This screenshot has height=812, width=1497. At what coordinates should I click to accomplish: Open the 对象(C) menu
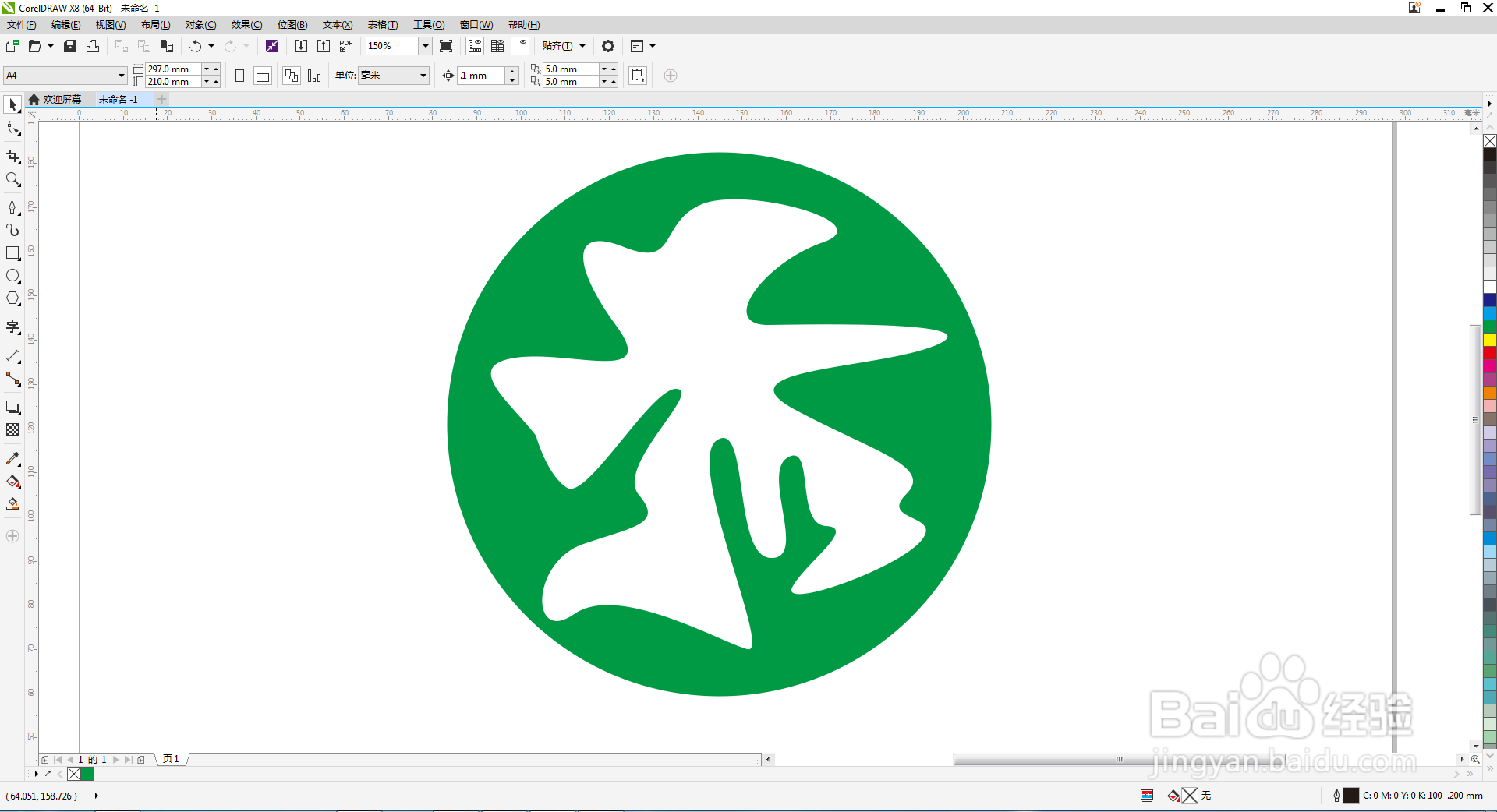(x=200, y=25)
